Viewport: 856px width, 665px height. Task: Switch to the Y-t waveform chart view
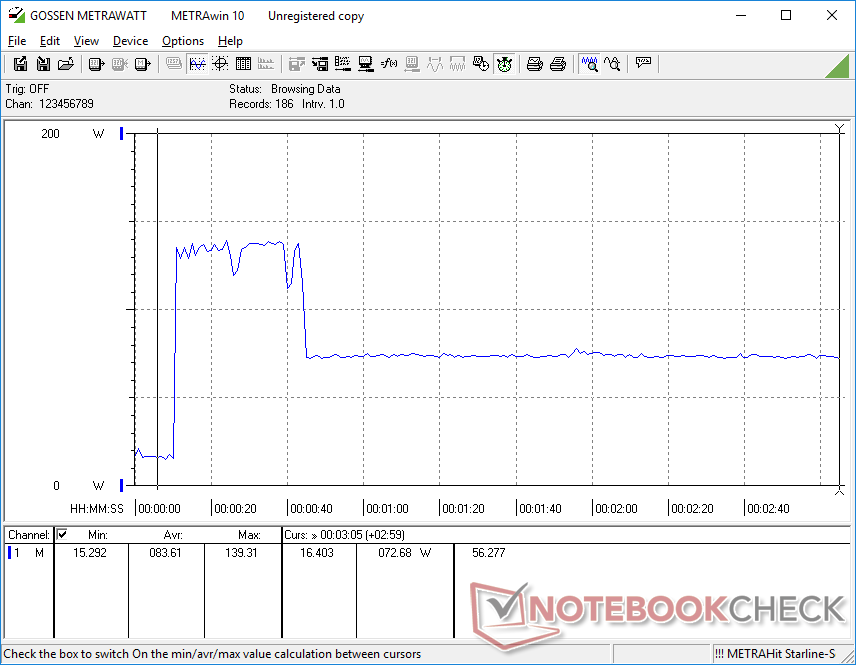(x=197, y=64)
